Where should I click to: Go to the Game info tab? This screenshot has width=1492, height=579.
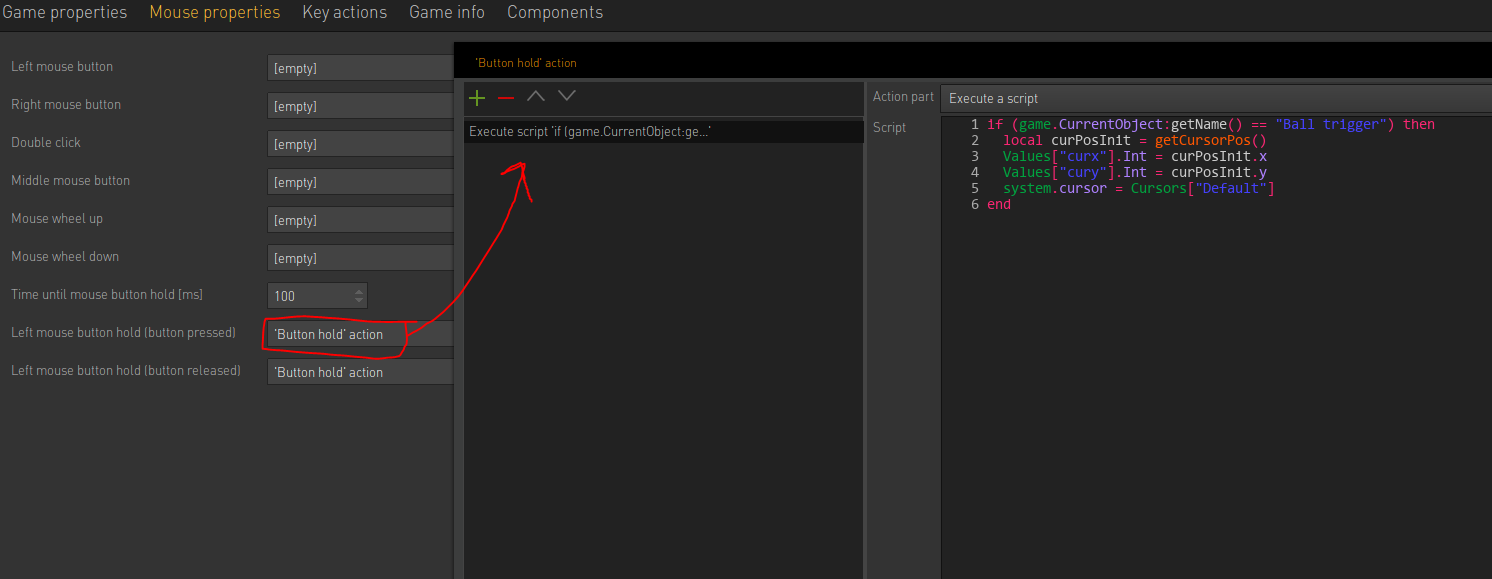[447, 13]
